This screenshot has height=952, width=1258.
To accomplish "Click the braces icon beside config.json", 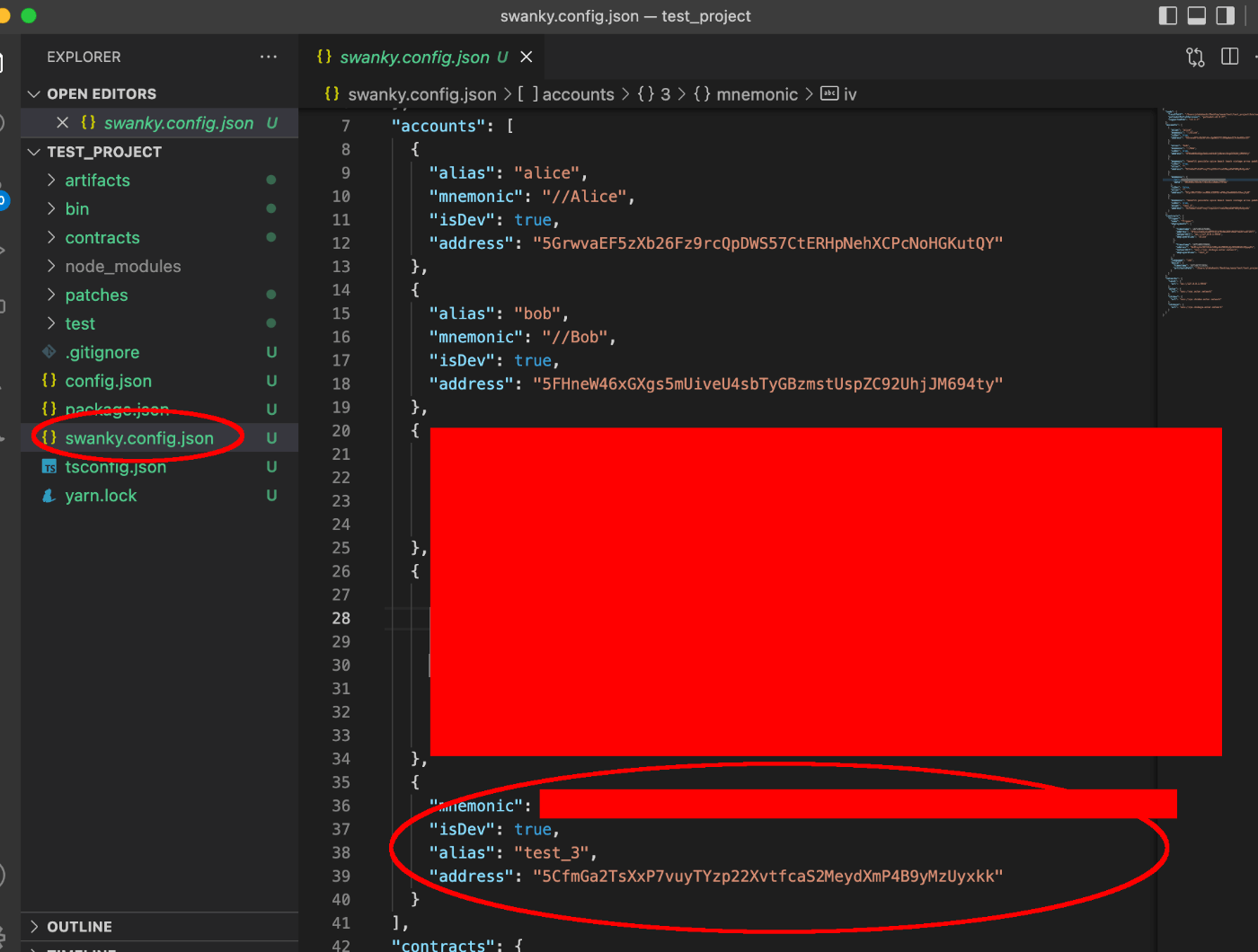I will click(49, 381).
